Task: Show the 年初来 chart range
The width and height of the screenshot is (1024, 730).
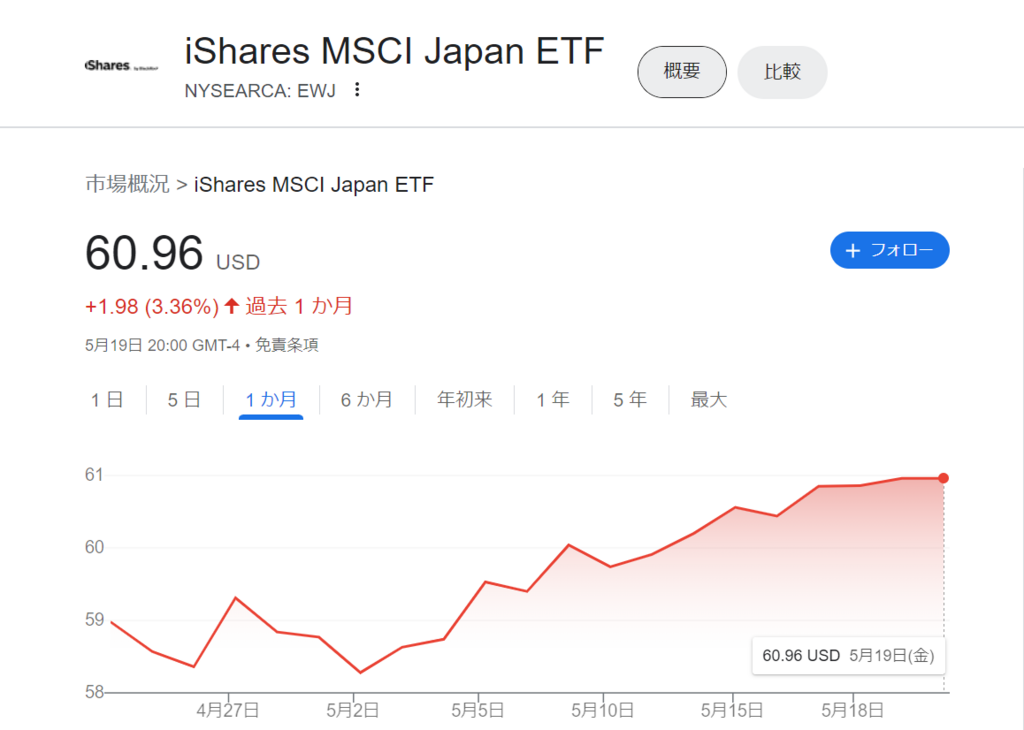Action: [464, 400]
